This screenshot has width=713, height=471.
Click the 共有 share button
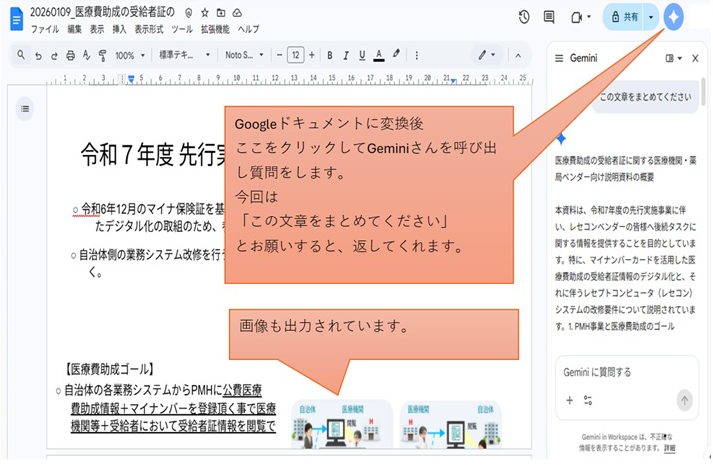tap(624, 17)
